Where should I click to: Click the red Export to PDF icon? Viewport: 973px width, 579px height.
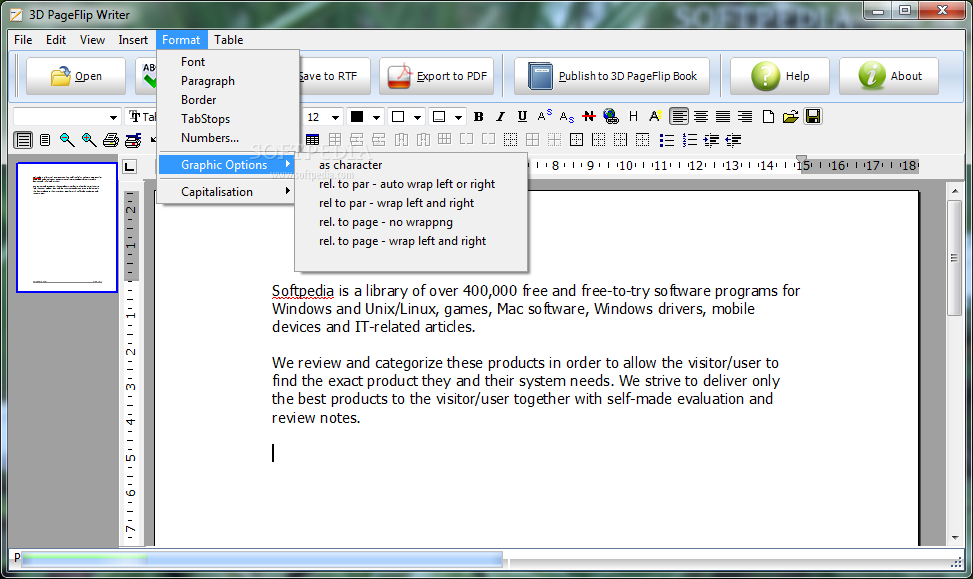[x=400, y=76]
